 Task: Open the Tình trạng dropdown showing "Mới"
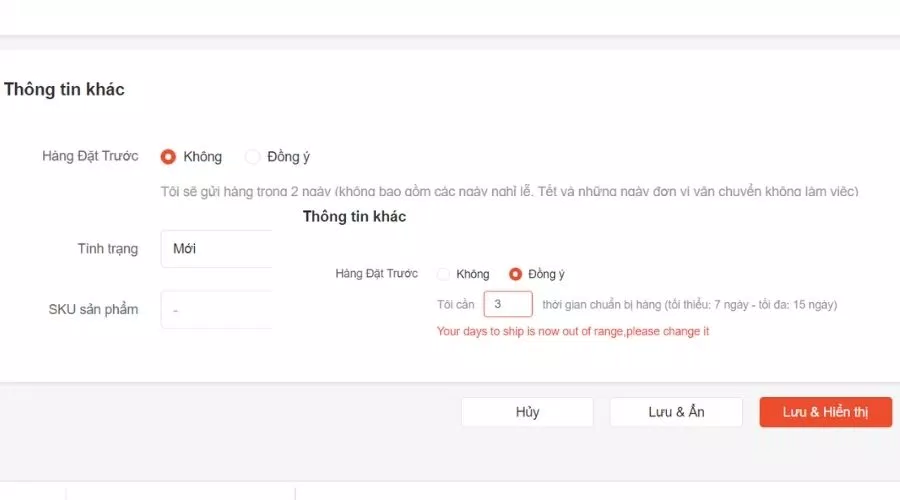[x=216, y=249]
